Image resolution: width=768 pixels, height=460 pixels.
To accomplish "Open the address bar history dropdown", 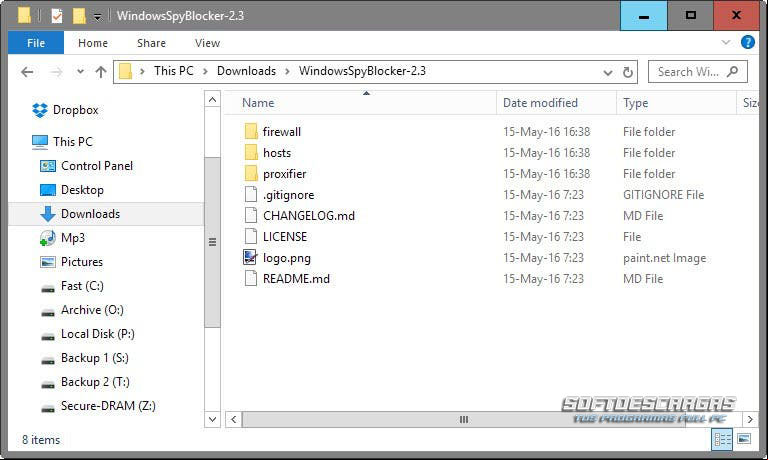I will pos(608,73).
